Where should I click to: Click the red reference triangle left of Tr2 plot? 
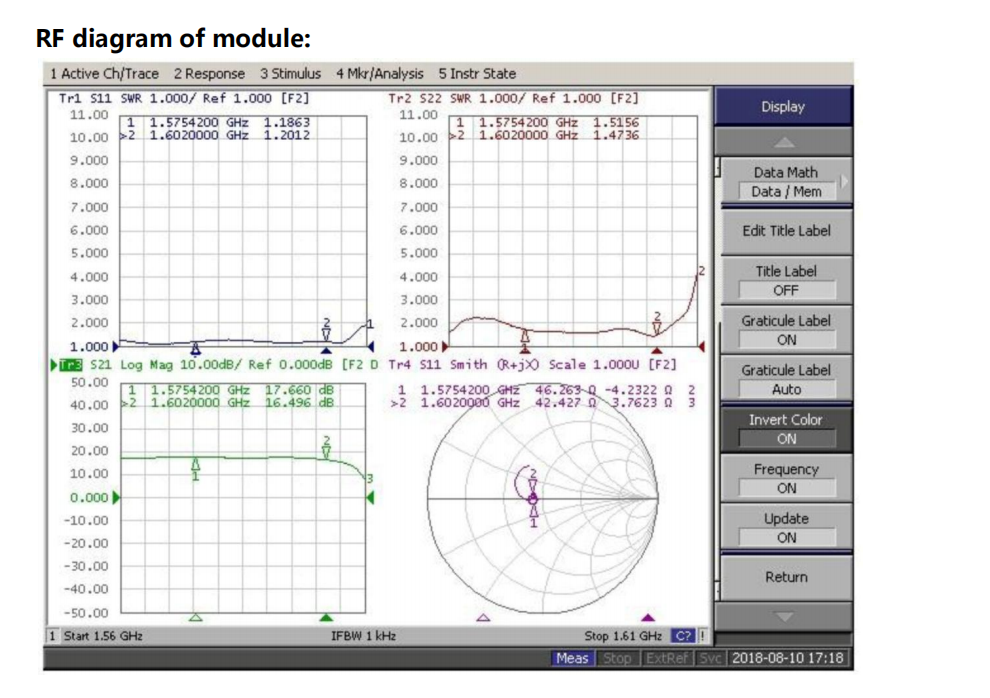pyautogui.click(x=445, y=346)
